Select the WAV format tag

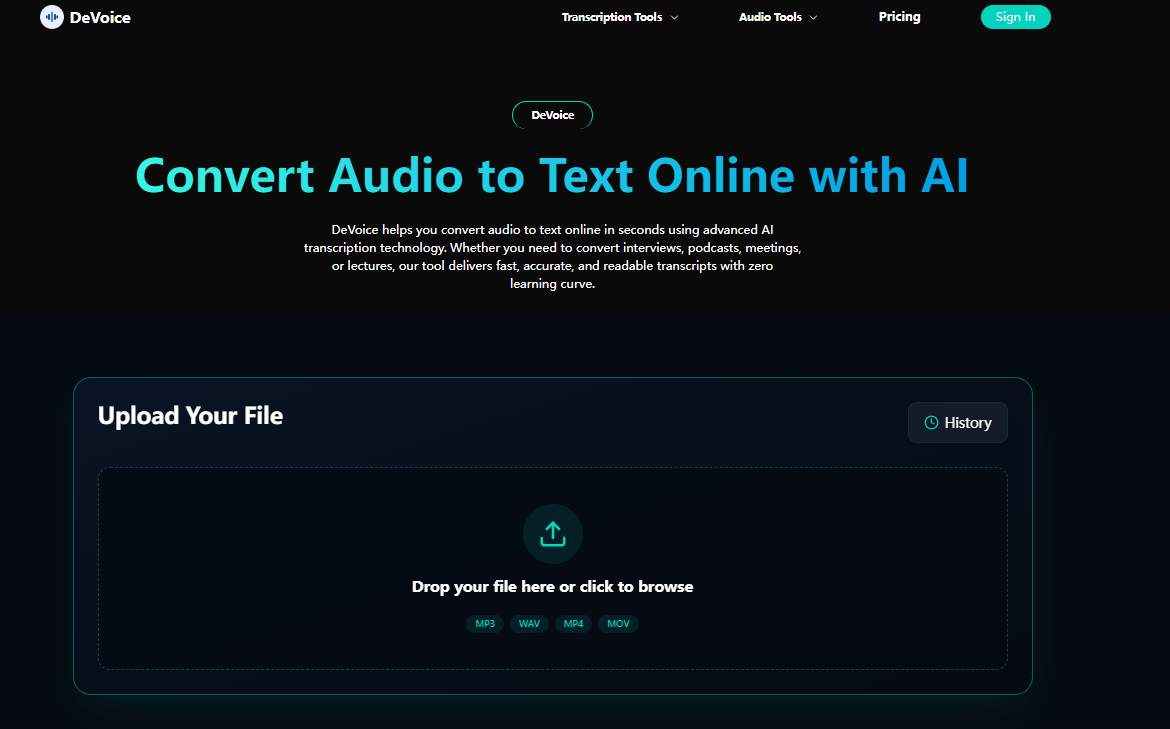(x=529, y=624)
